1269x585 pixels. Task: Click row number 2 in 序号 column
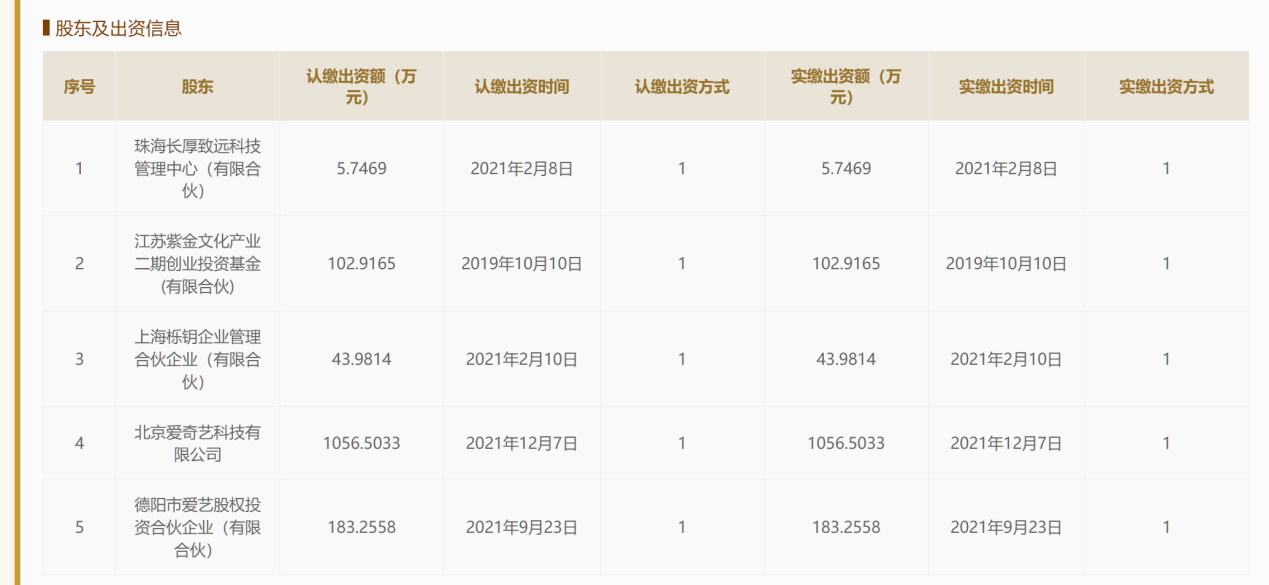click(x=80, y=264)
